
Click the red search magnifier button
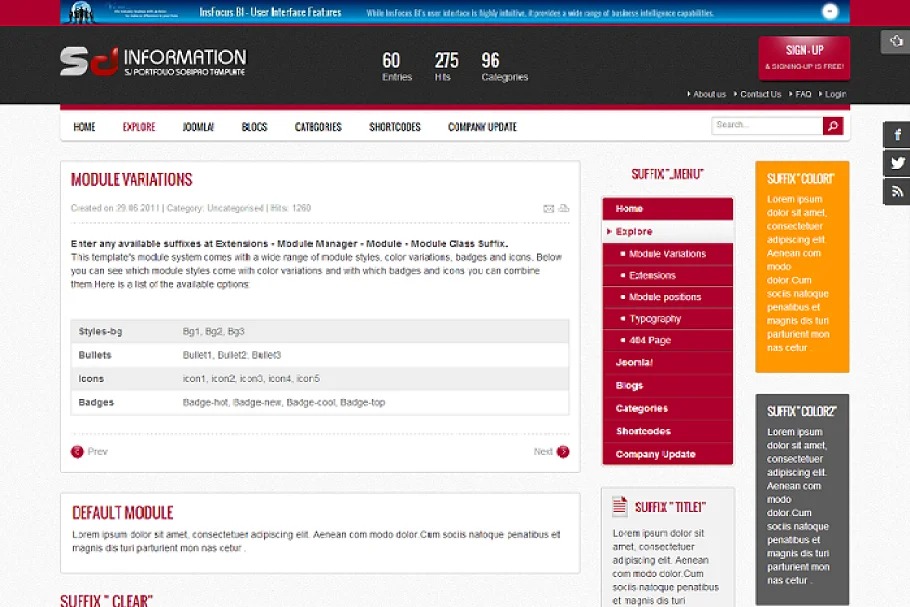click(x=833, y=126)
